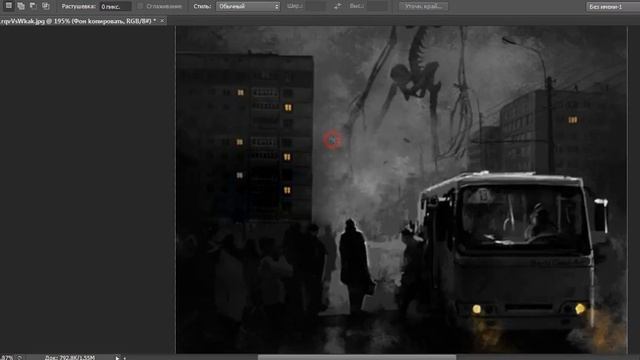
Task: Click the document size readout in status bar
Action: coord(70,358)
